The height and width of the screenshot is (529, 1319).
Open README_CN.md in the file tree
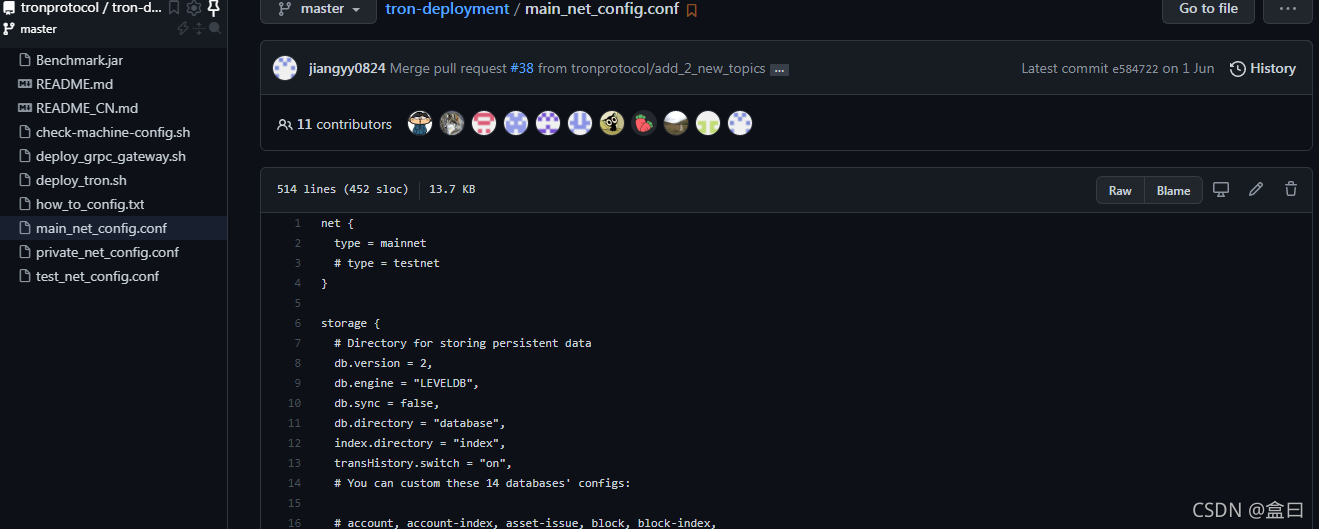tap(87, 108)
